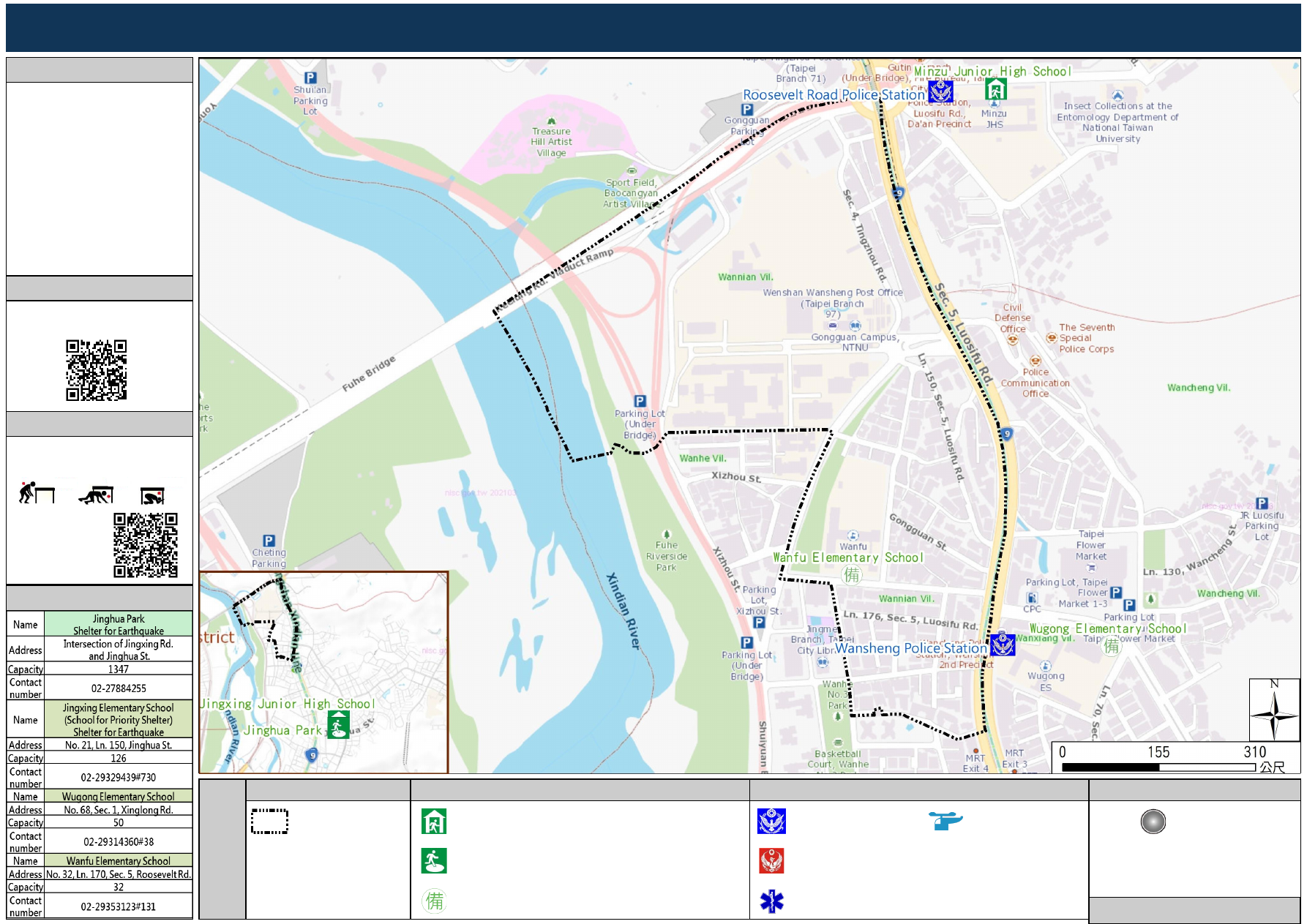
Task: Click the green indoor shelter legend icon
Action: 434,822
